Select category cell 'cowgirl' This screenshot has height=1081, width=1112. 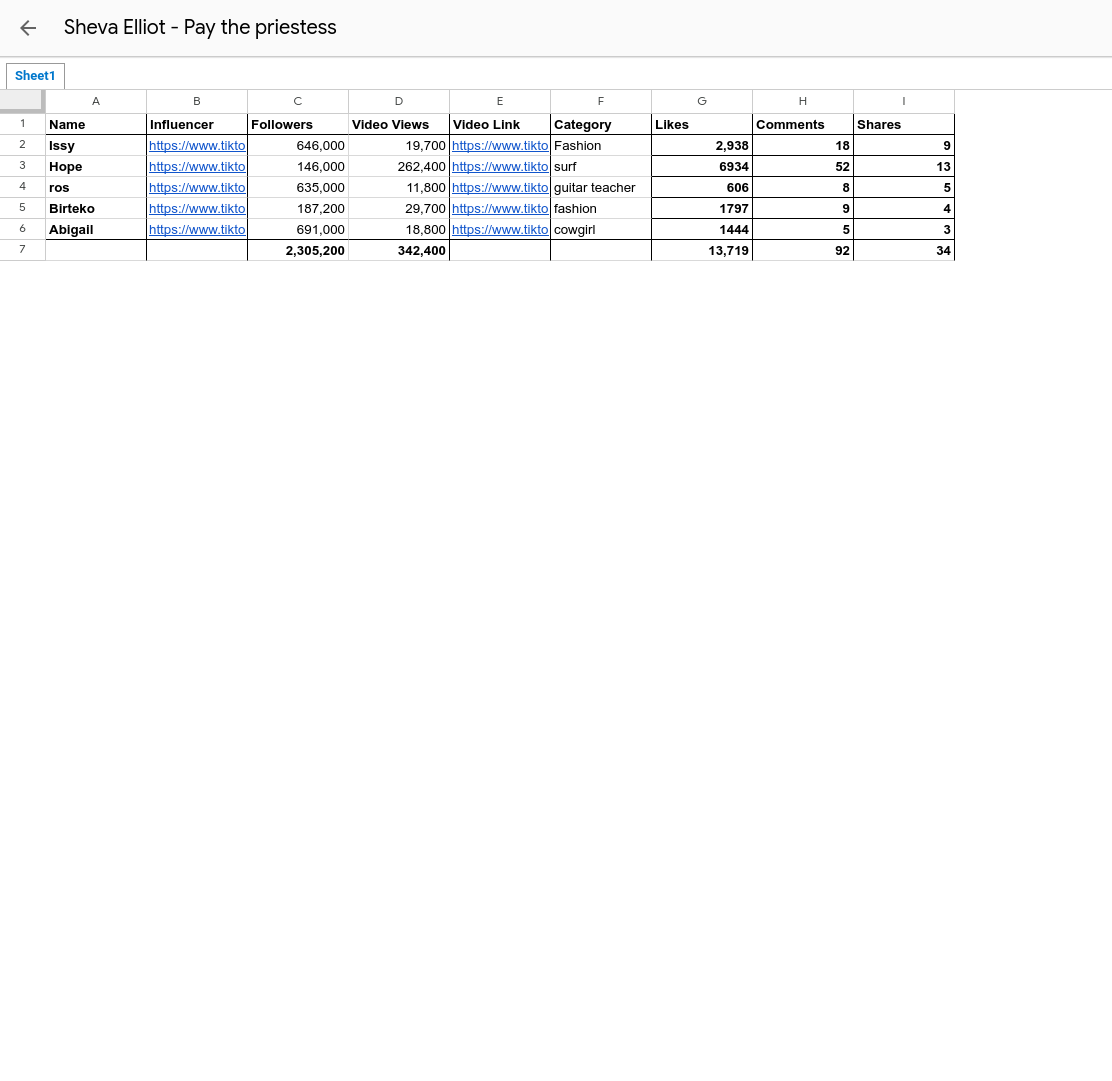601,229
